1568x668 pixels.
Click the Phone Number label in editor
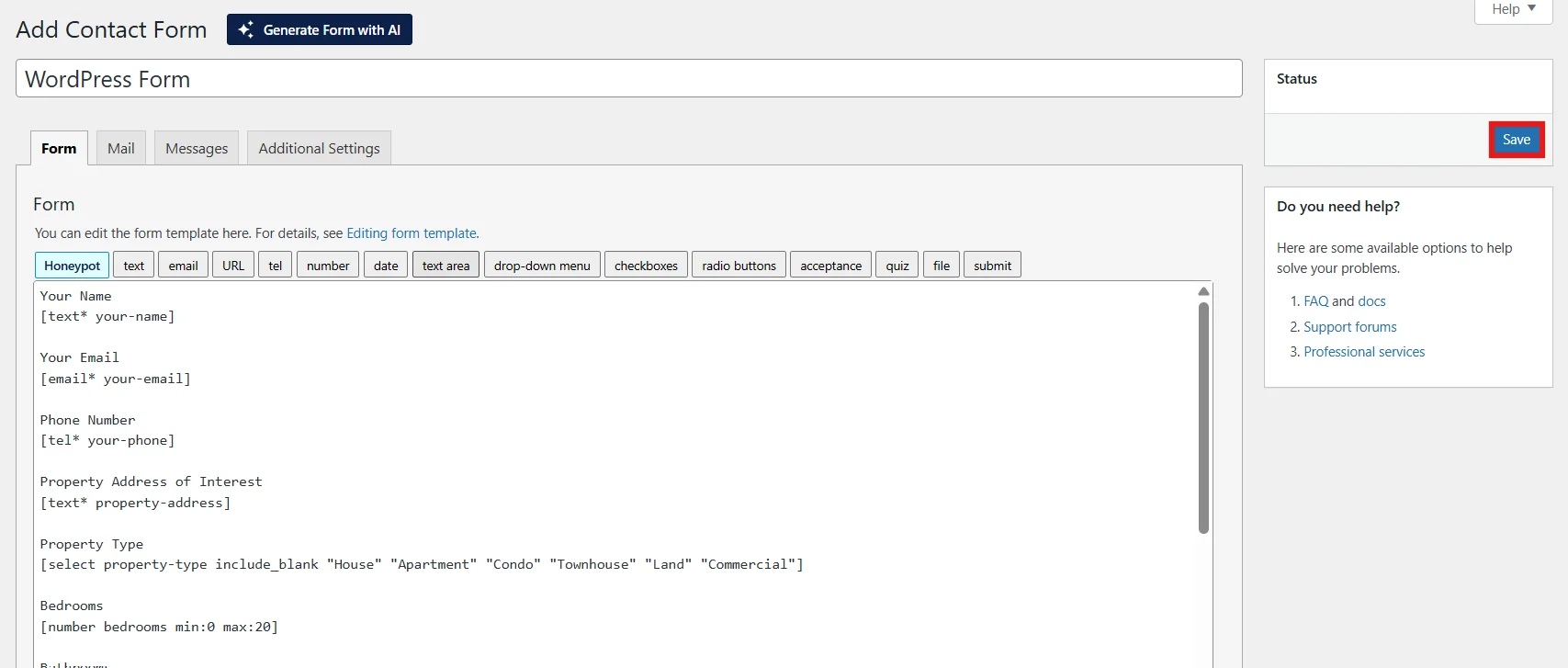(87, 420)
